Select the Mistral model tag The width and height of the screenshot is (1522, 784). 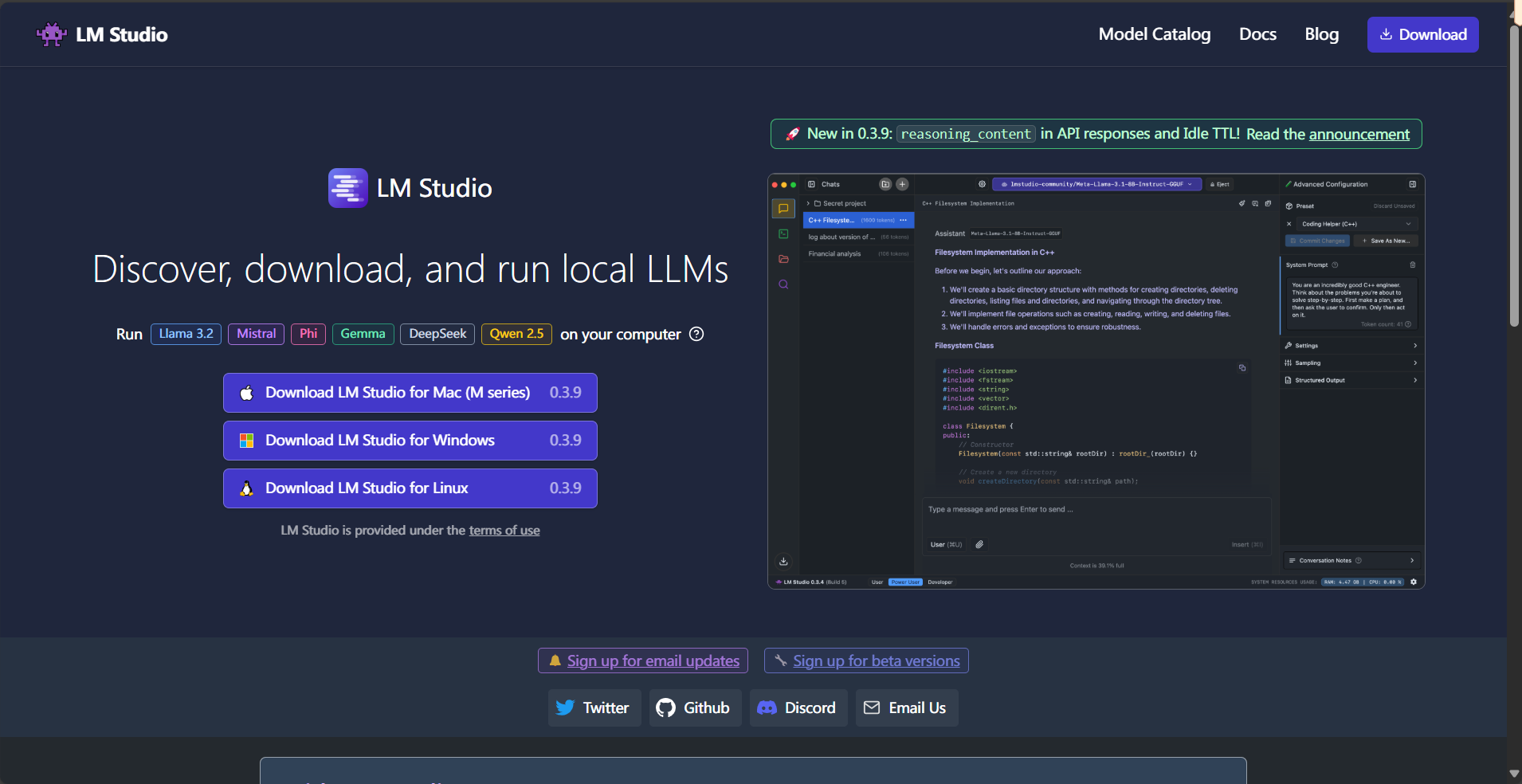(256, 334)
